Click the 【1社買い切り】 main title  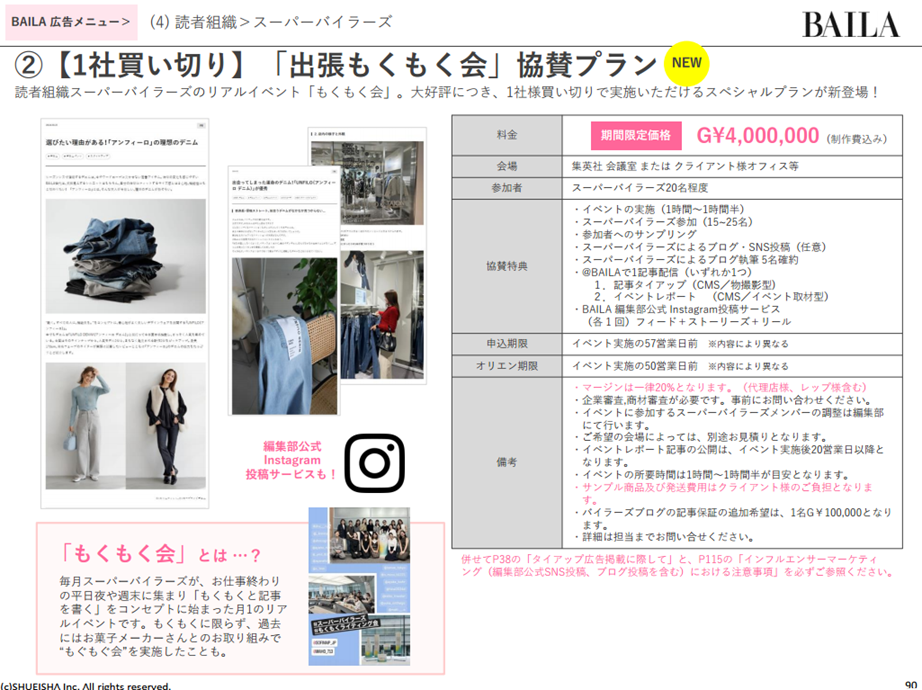[x=335, y=65]
